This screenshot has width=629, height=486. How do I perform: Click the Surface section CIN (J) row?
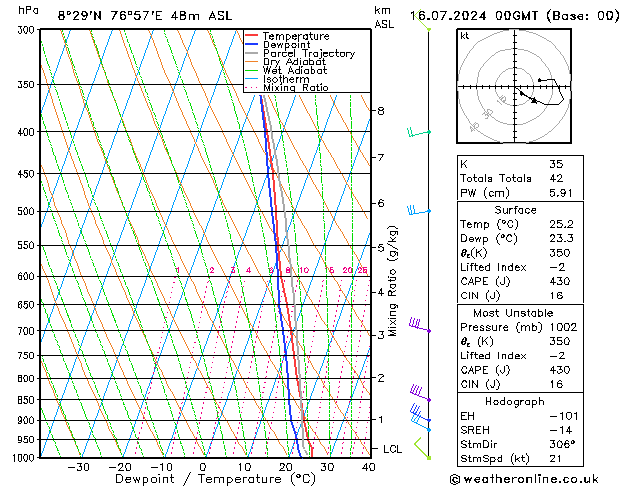point(520,296)
